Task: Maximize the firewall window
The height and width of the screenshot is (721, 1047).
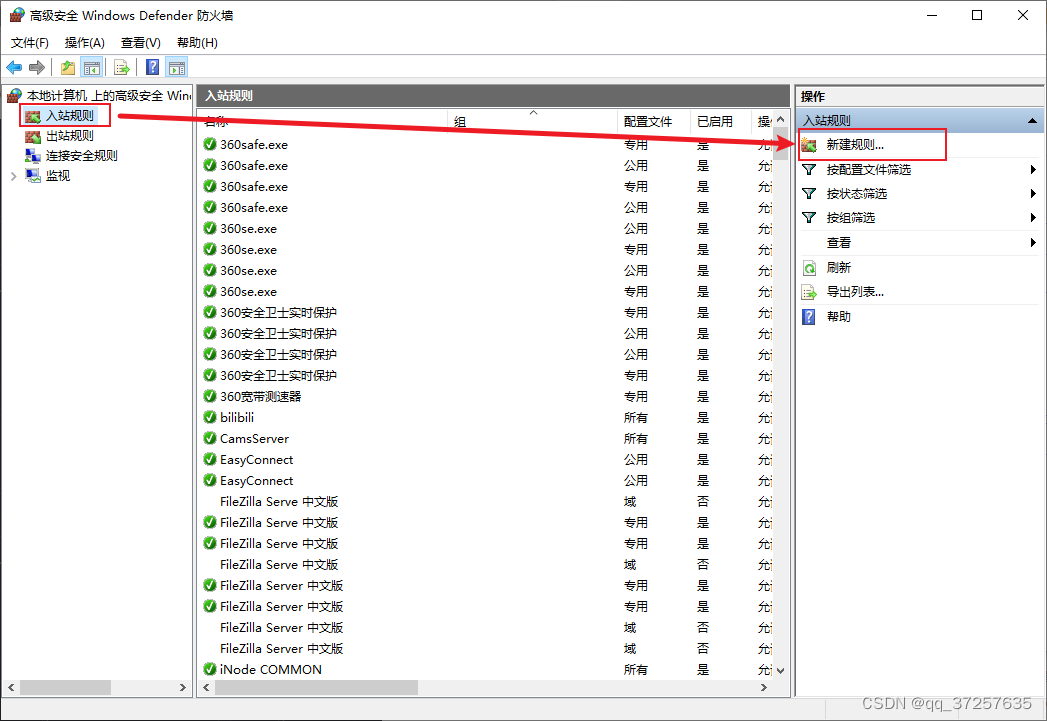Action: [x=977, y=15]
